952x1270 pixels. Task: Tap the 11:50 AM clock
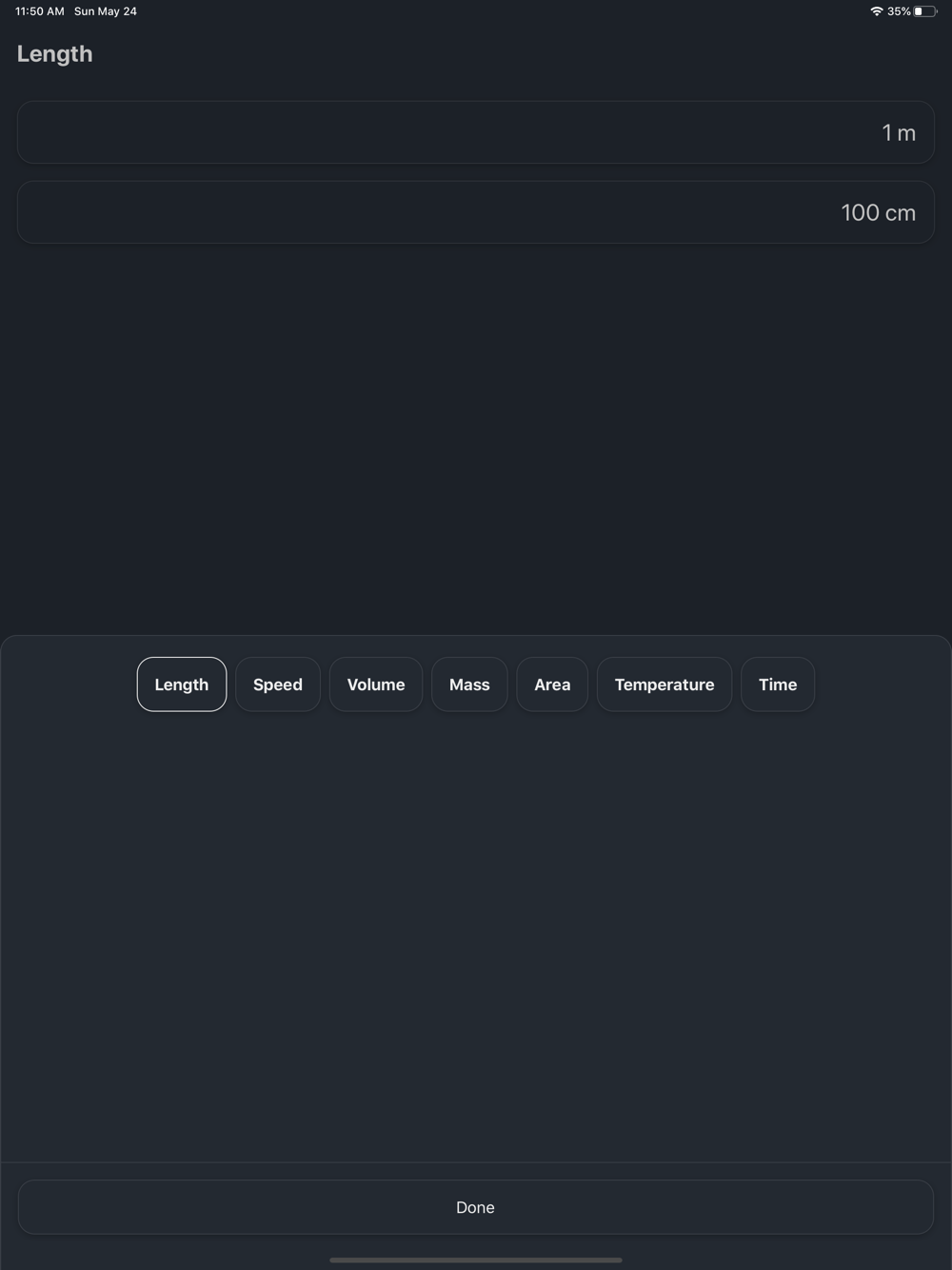pos(40,11)
